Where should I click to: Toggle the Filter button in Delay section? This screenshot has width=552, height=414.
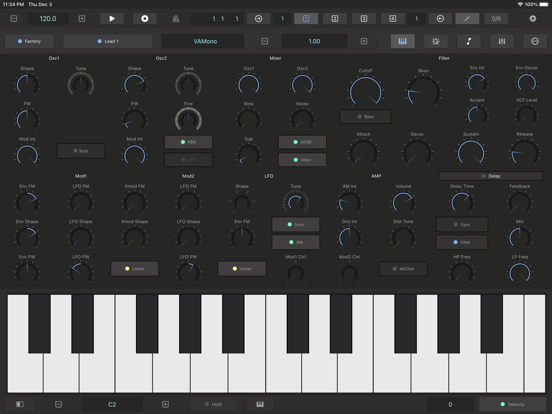click(x=462, y=242)
